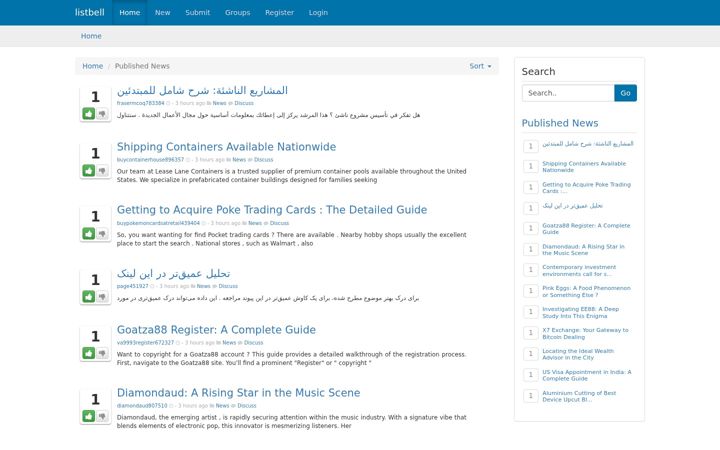Open user profile diamondaud907510
This screenshot has width=720, height=450.
[x=142, y=406]
